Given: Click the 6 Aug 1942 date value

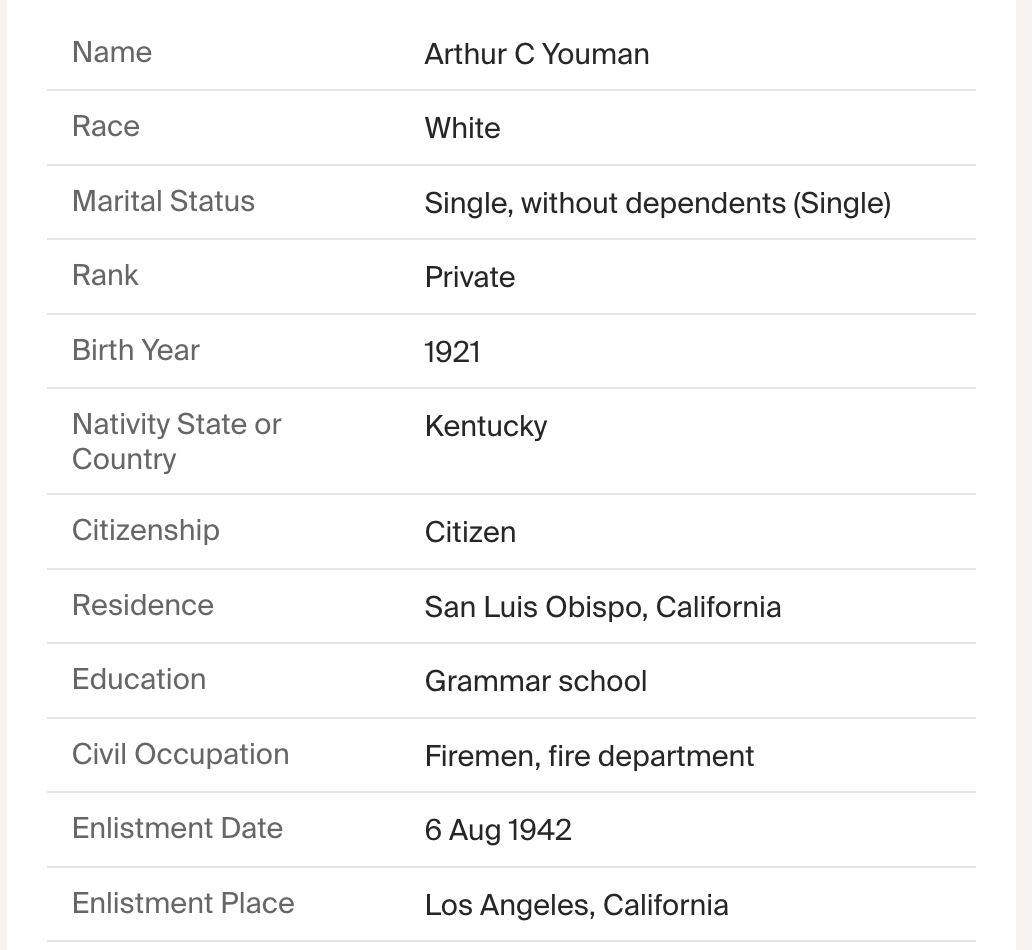Looking at the screenshot, I should 498,830.
